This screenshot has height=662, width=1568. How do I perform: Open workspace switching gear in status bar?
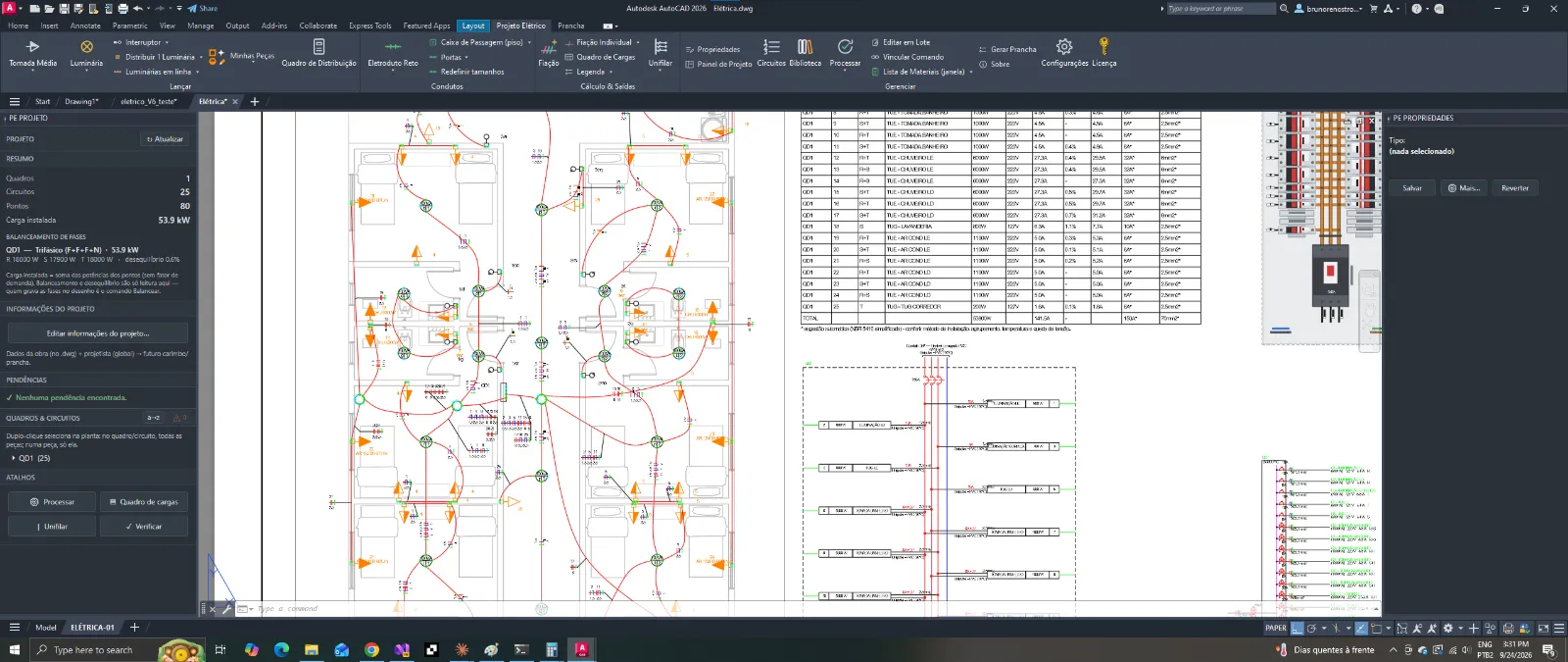click(x=1447, y=628)
